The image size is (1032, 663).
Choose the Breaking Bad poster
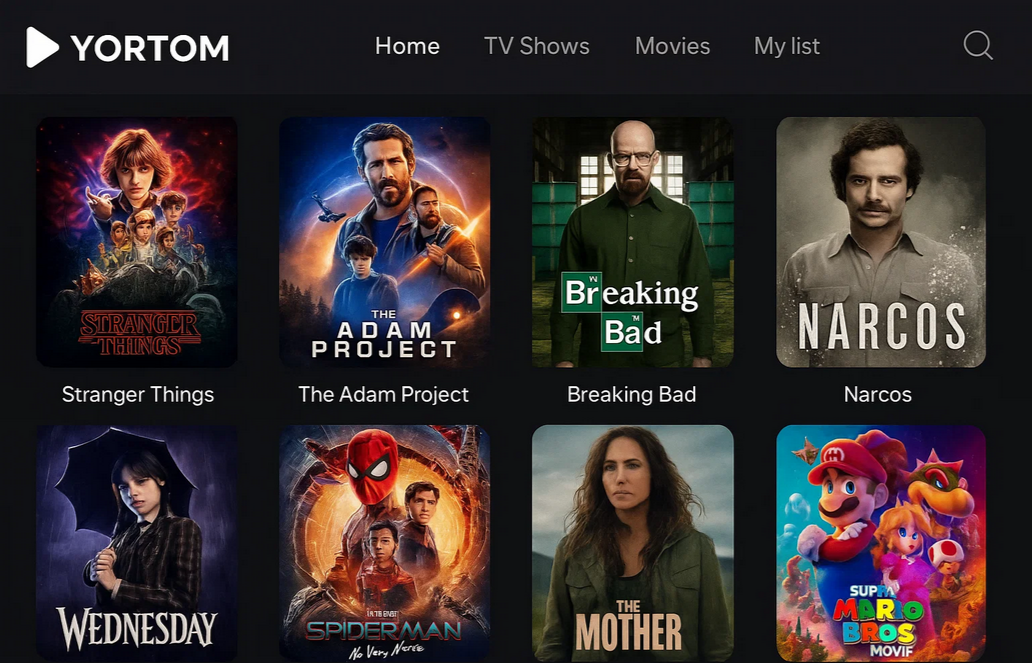tap(632, 242)
